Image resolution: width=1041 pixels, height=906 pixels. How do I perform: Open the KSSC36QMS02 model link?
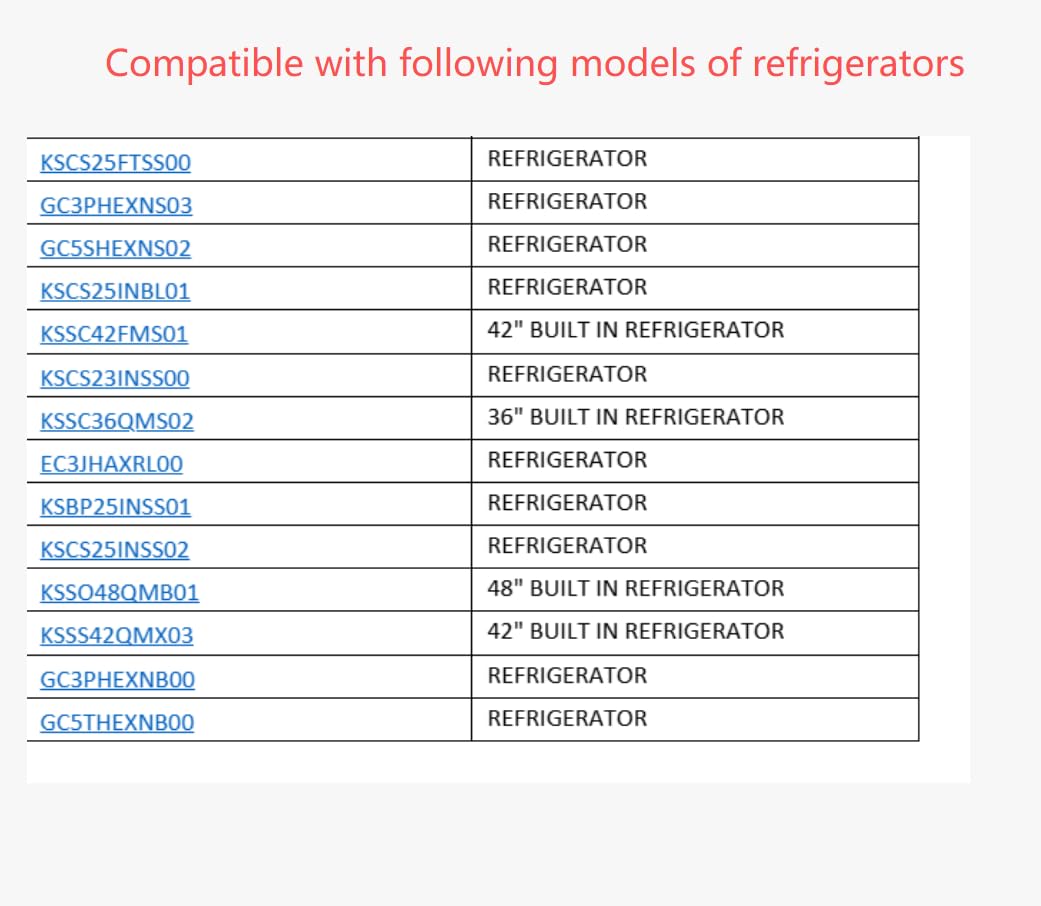(117, 421)
